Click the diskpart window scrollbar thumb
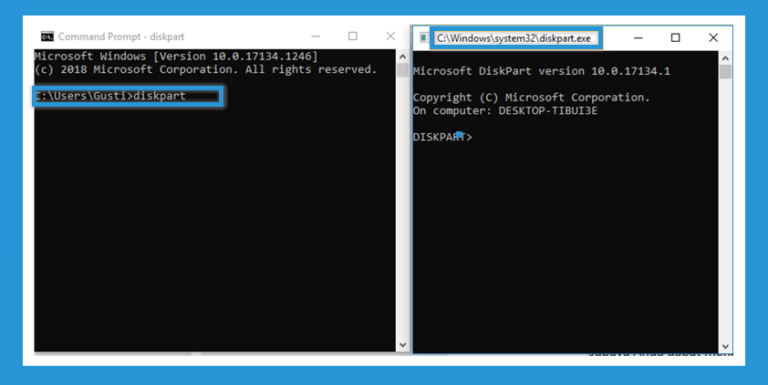 point(725,72)
